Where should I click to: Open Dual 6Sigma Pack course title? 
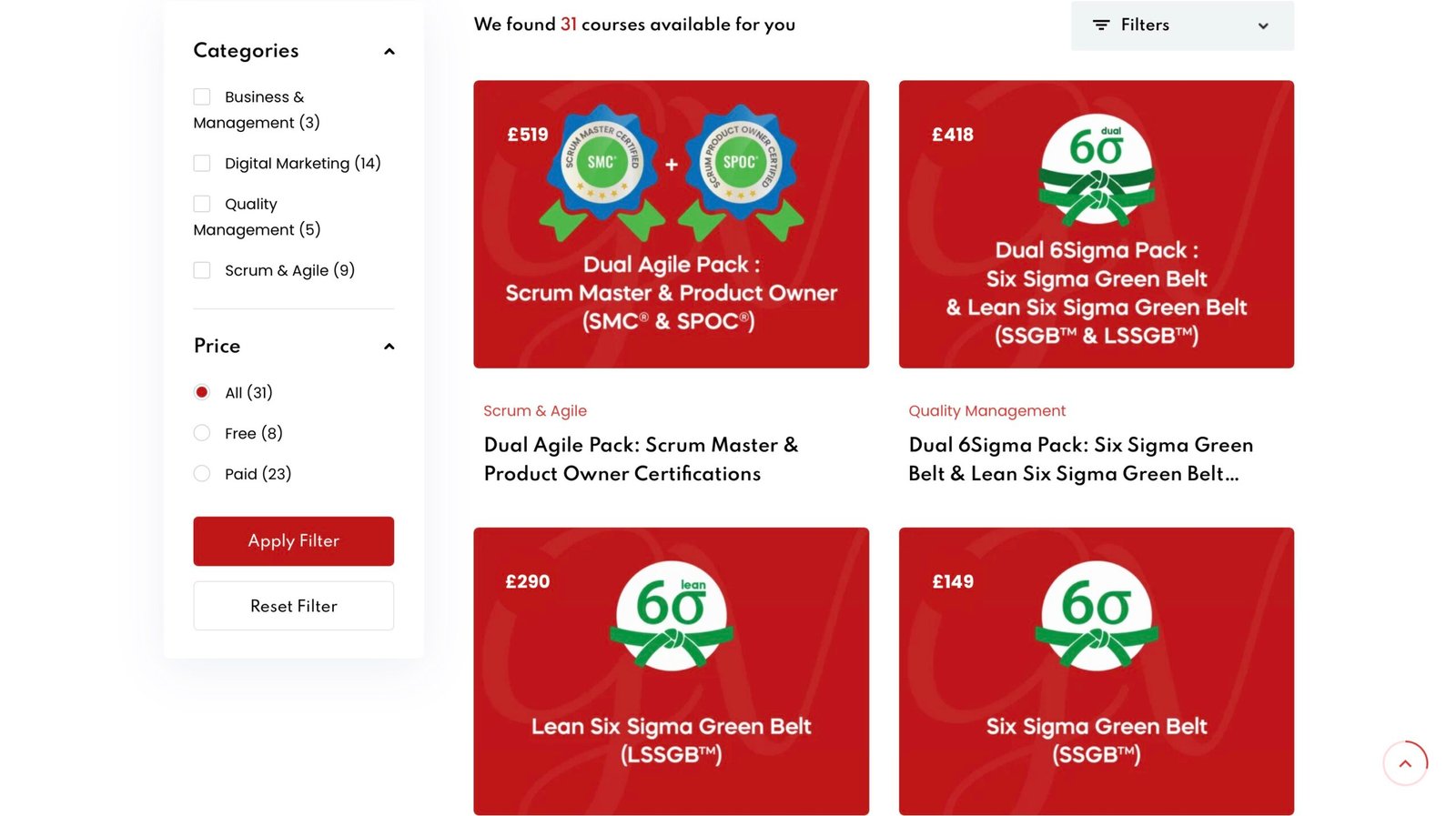tap(1081, 459)
